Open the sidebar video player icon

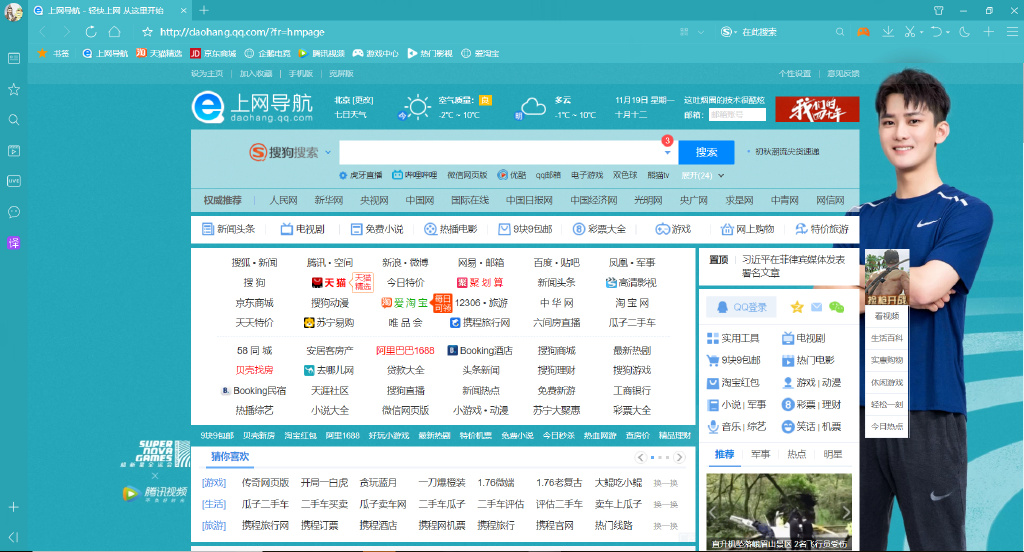pyautogui.click(x=14, y=151)
